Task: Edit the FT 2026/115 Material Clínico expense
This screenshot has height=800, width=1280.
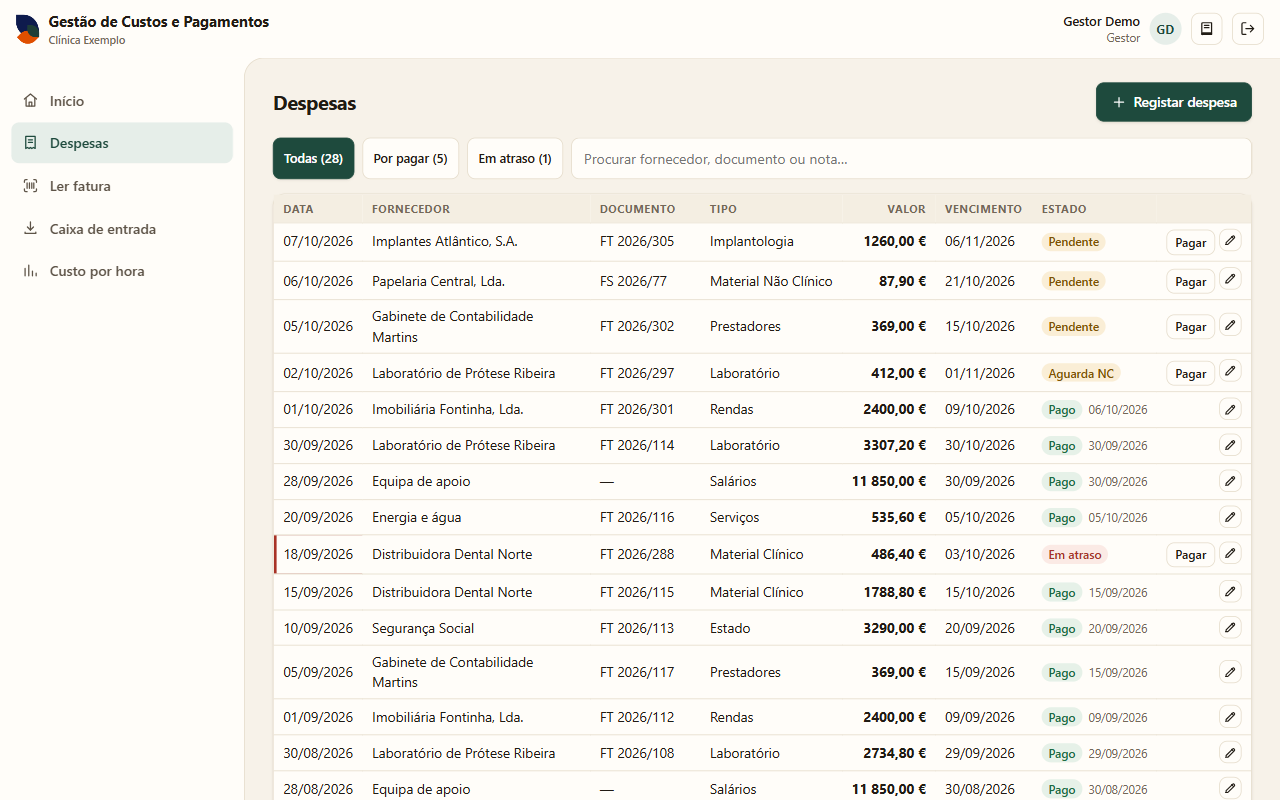Action: 1230,592
